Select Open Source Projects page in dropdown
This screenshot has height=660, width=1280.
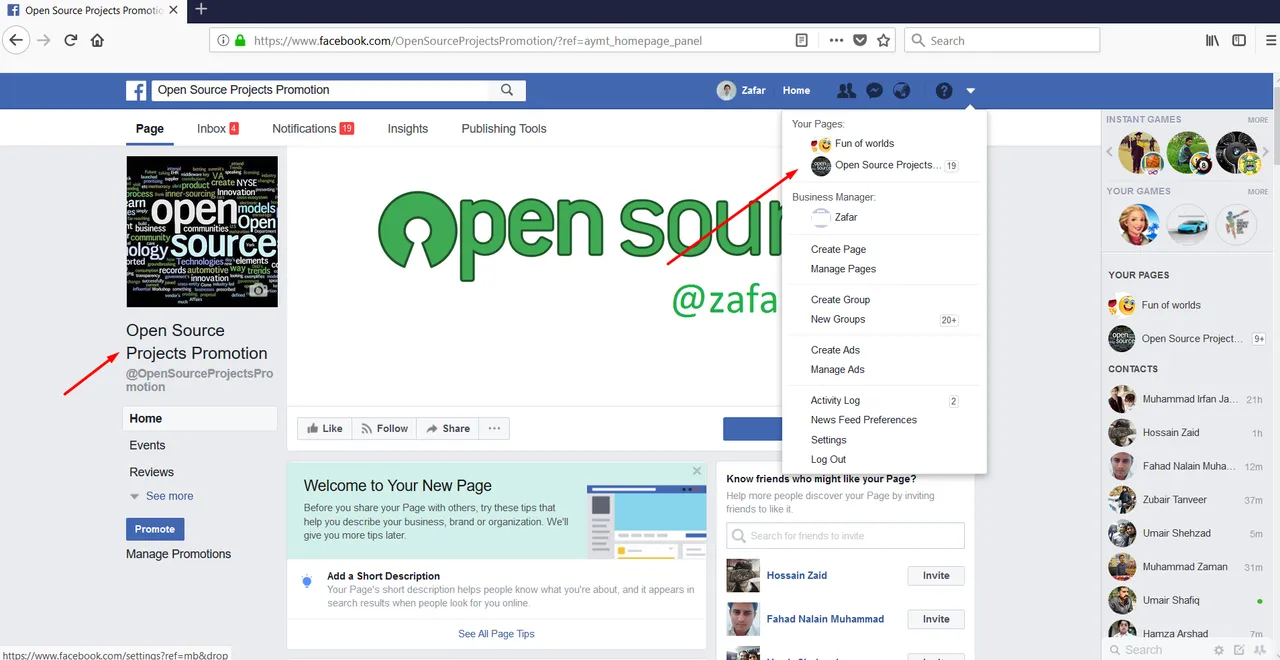[x=884, y=165]
